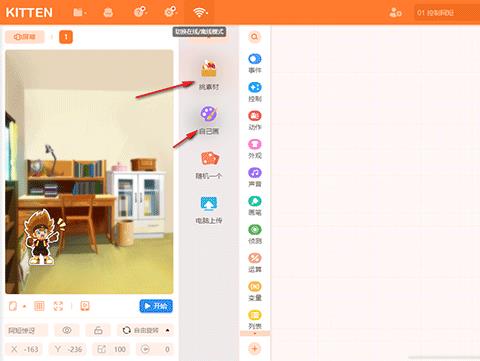Click the backpack icon in top bar

click(x=108, y=13)
